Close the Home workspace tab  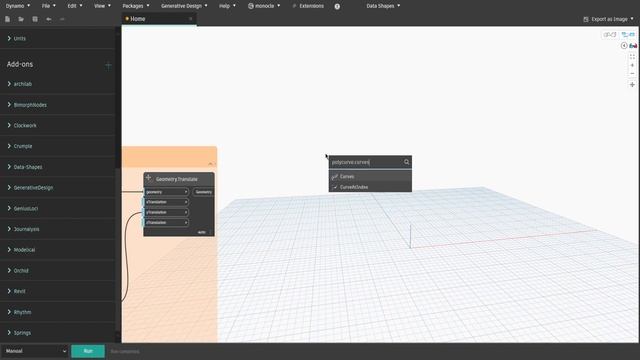click(191, 19)
